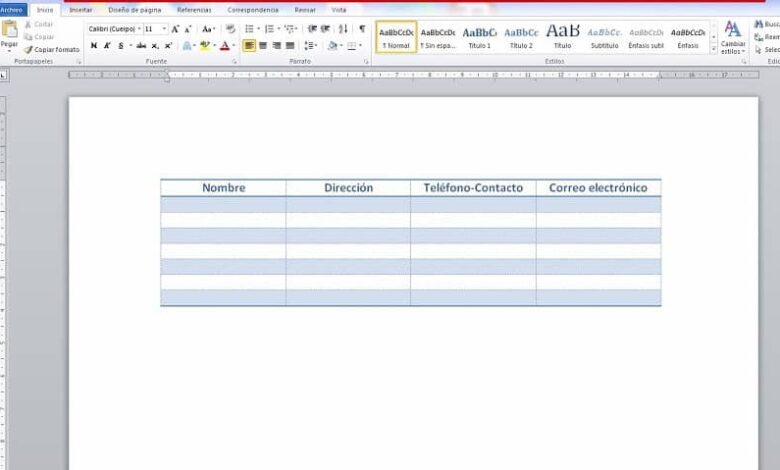The image size is (780, 470).
Task: Toggle align text right
Action: pos(277,46)
